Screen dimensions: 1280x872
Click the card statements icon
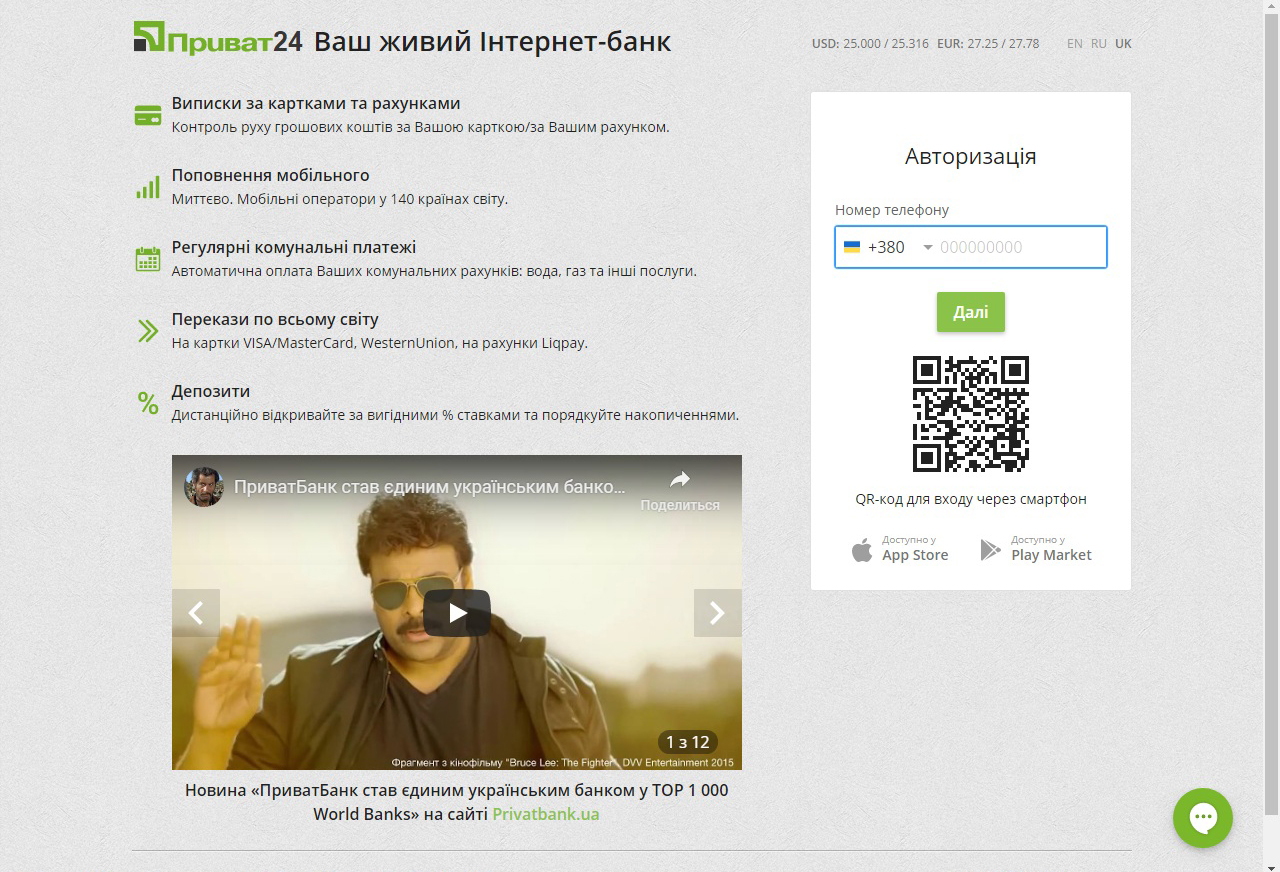click(x=148, y=115)
